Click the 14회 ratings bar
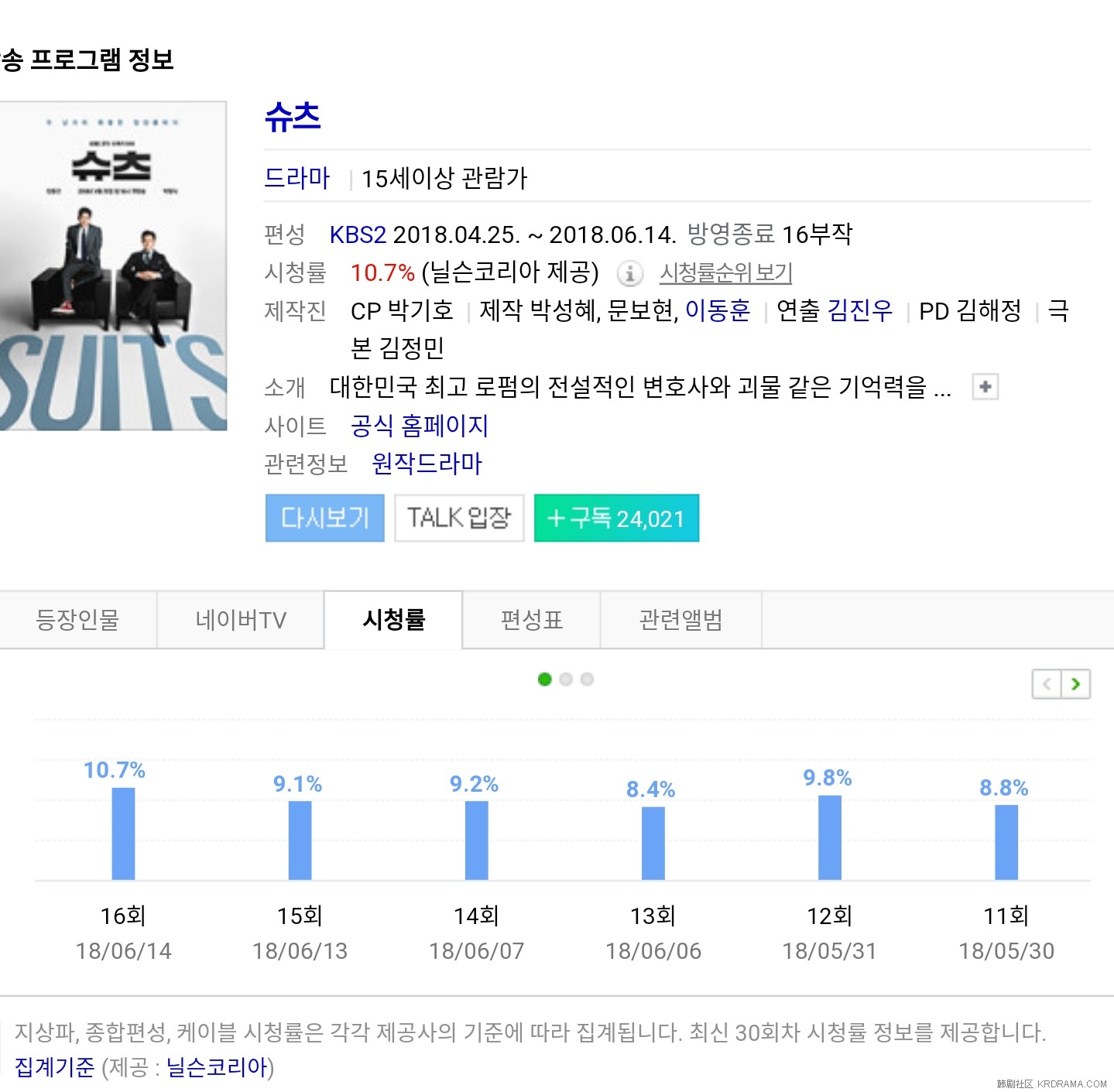The height and width of the screenshot is (1092, 1114). (476, 840)
